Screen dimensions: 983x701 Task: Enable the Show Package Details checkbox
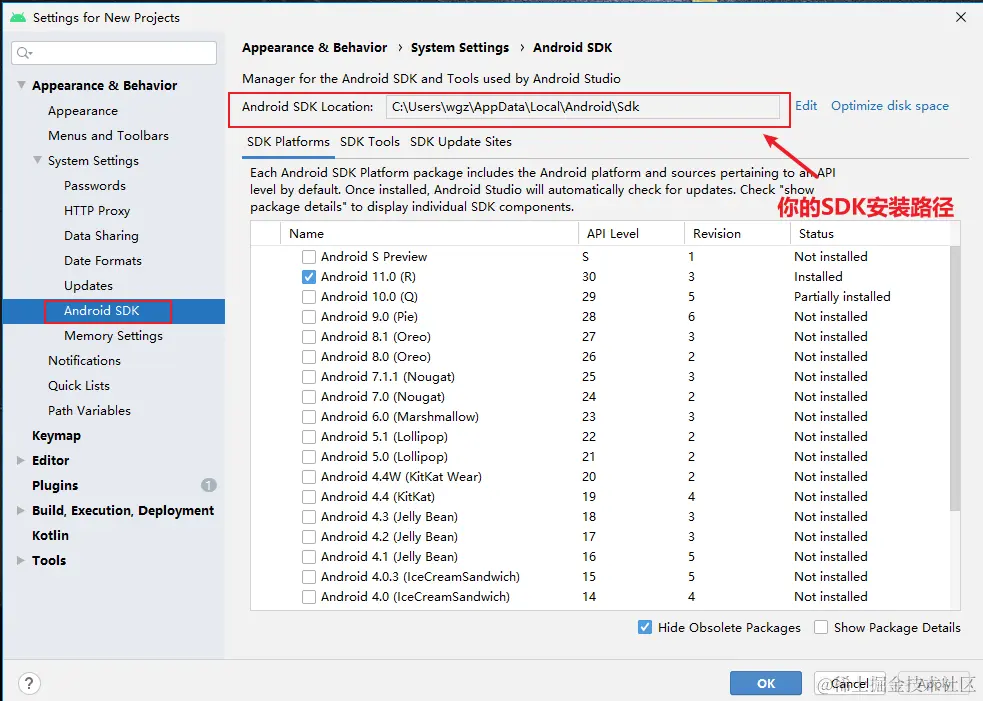pos(821,627)
